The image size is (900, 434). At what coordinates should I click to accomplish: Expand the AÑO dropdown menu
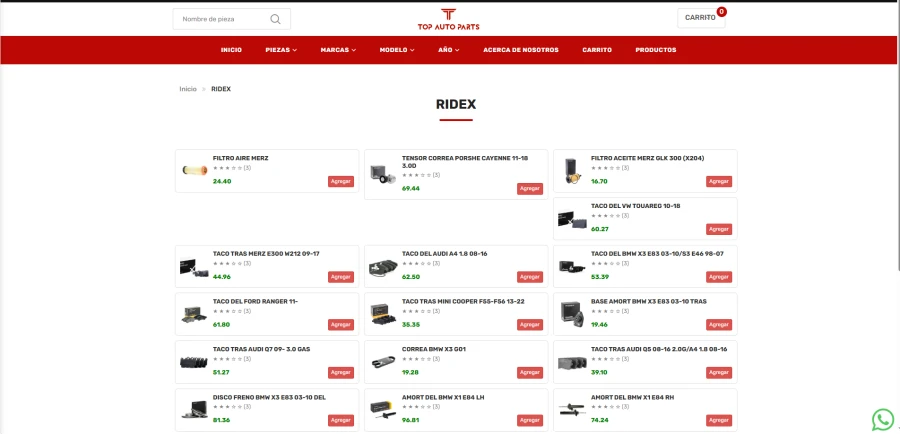click(448, 50)
